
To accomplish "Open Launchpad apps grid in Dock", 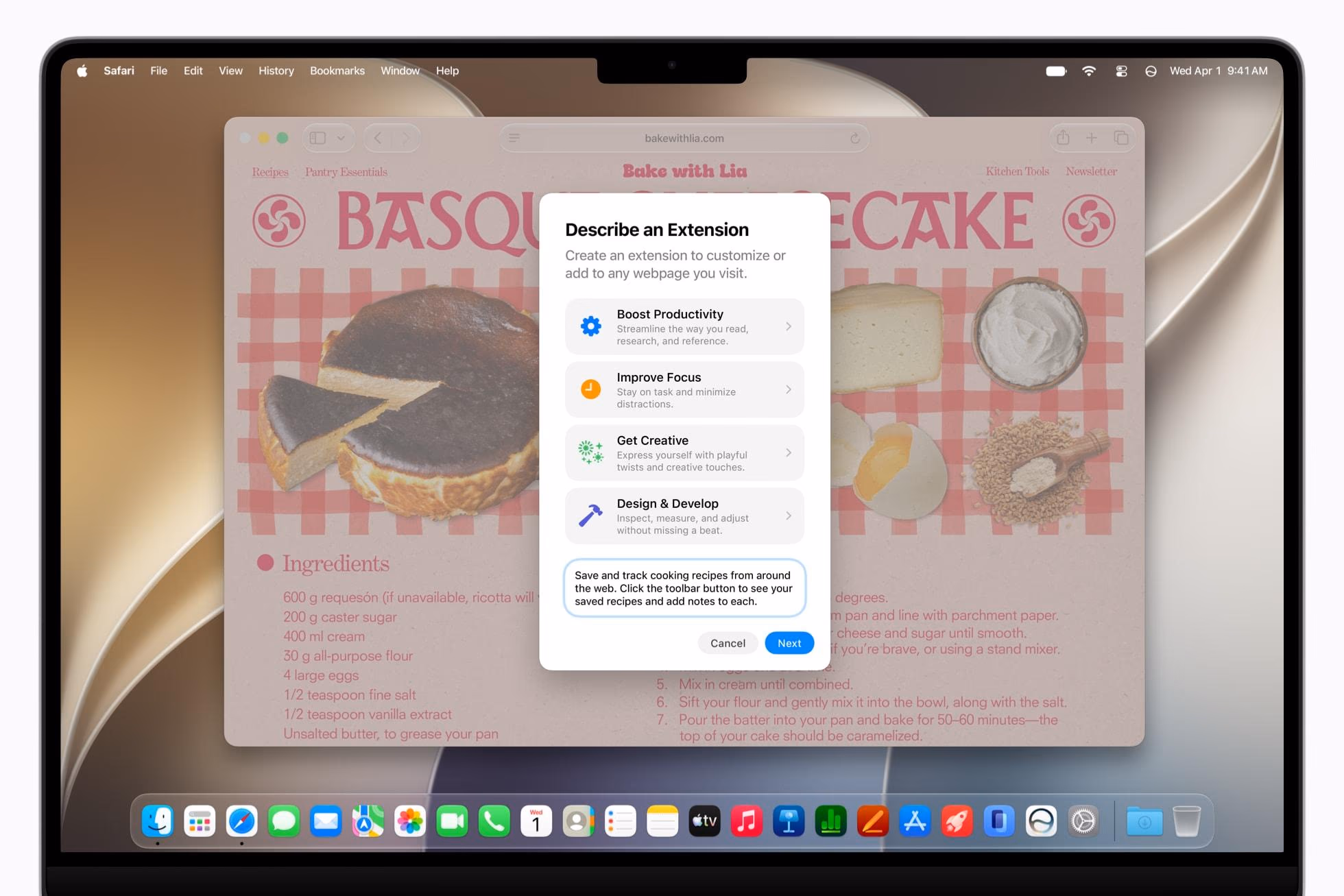I will pyautogui.click(x=200, y=821).
